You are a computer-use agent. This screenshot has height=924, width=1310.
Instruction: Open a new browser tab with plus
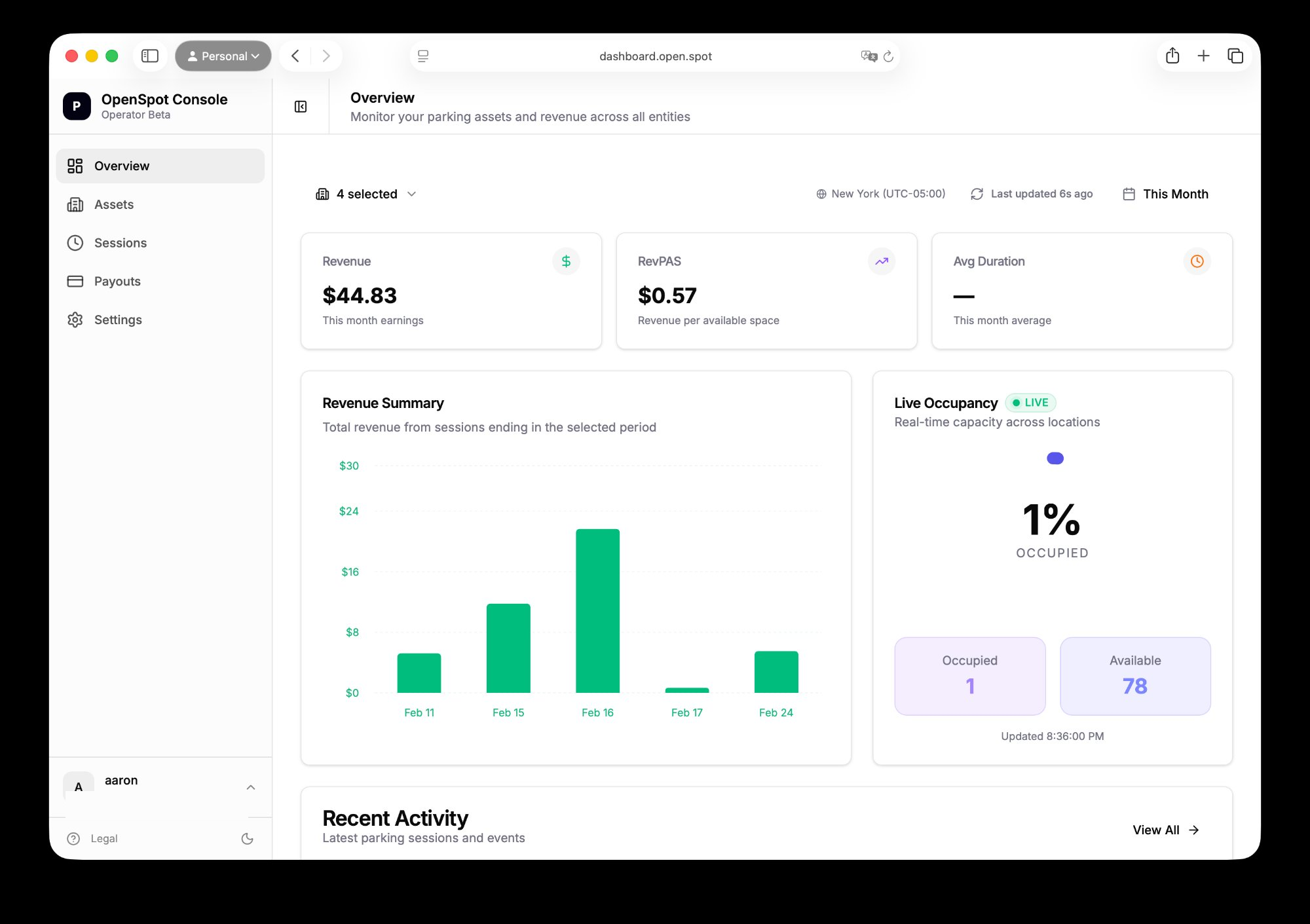coord(1203,56)
